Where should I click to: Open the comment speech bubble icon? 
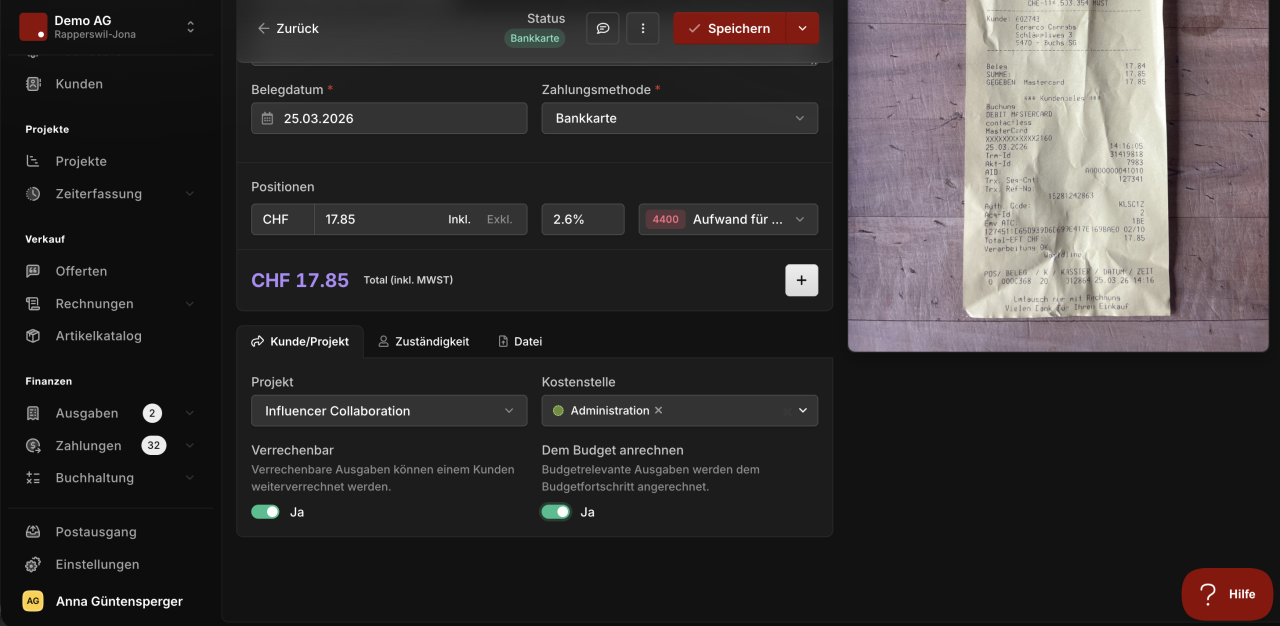tap(603, 28)
